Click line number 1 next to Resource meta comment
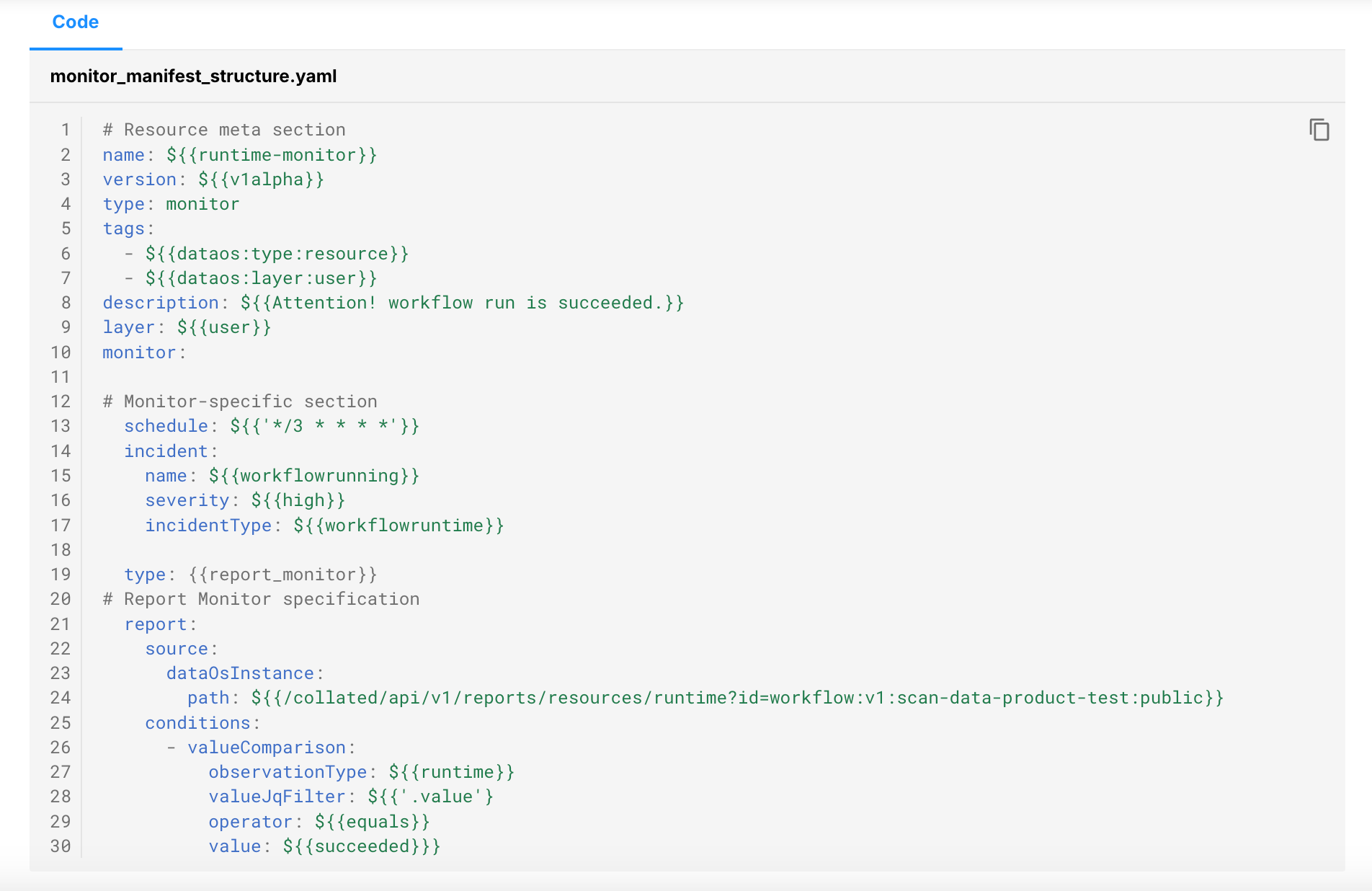 65,130
